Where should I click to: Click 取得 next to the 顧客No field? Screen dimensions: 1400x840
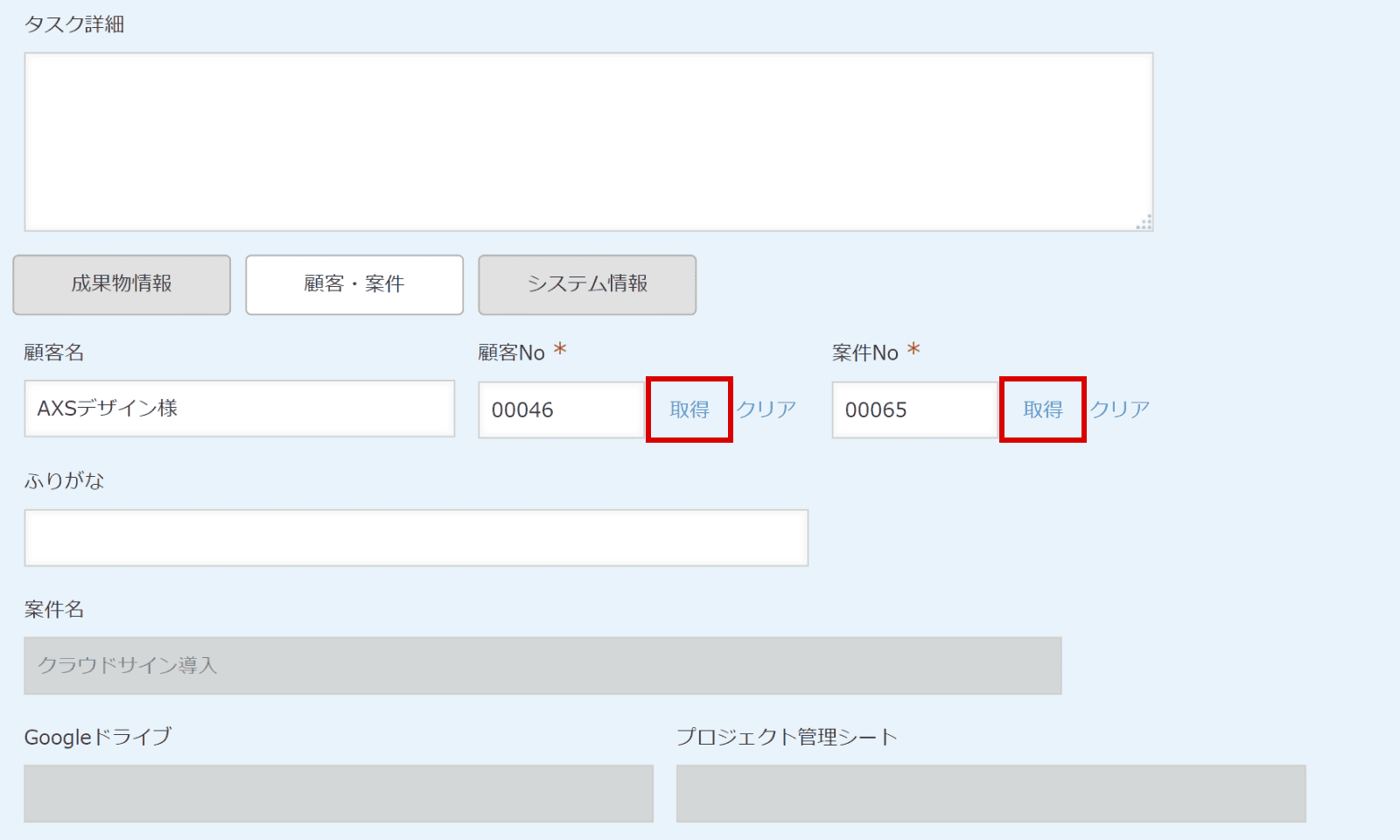(x=689, y=409)
